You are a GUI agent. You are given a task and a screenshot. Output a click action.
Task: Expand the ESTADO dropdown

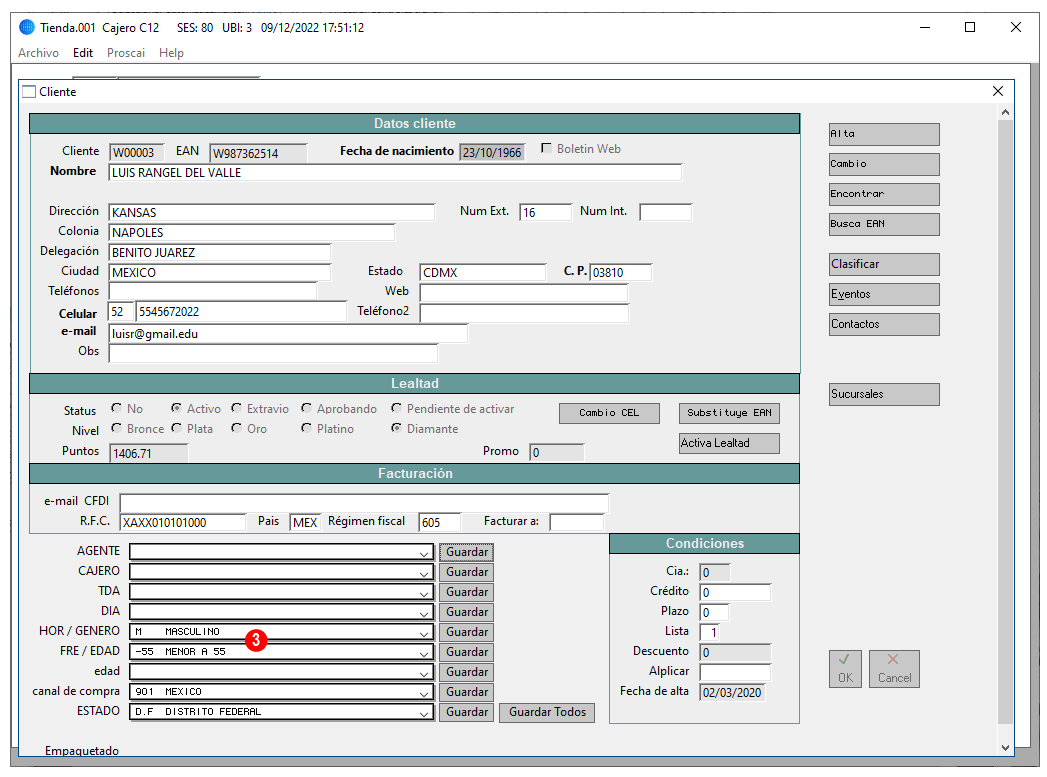coord(424,713)
